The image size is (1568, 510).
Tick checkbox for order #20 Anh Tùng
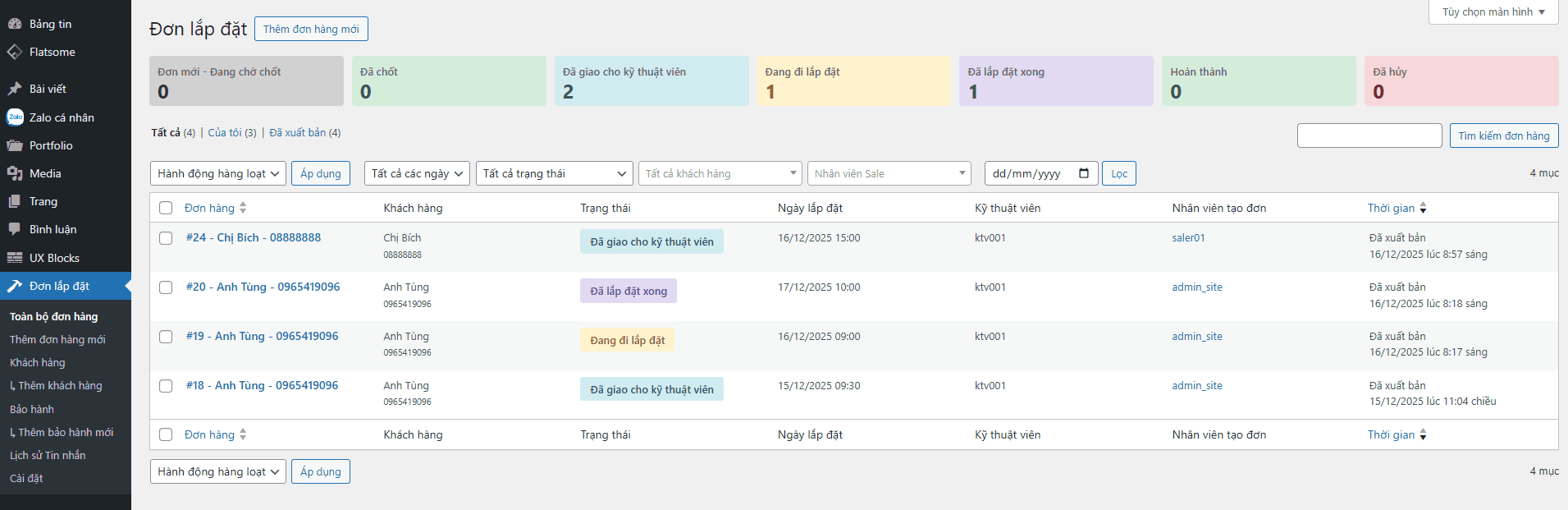pos(166,287)
